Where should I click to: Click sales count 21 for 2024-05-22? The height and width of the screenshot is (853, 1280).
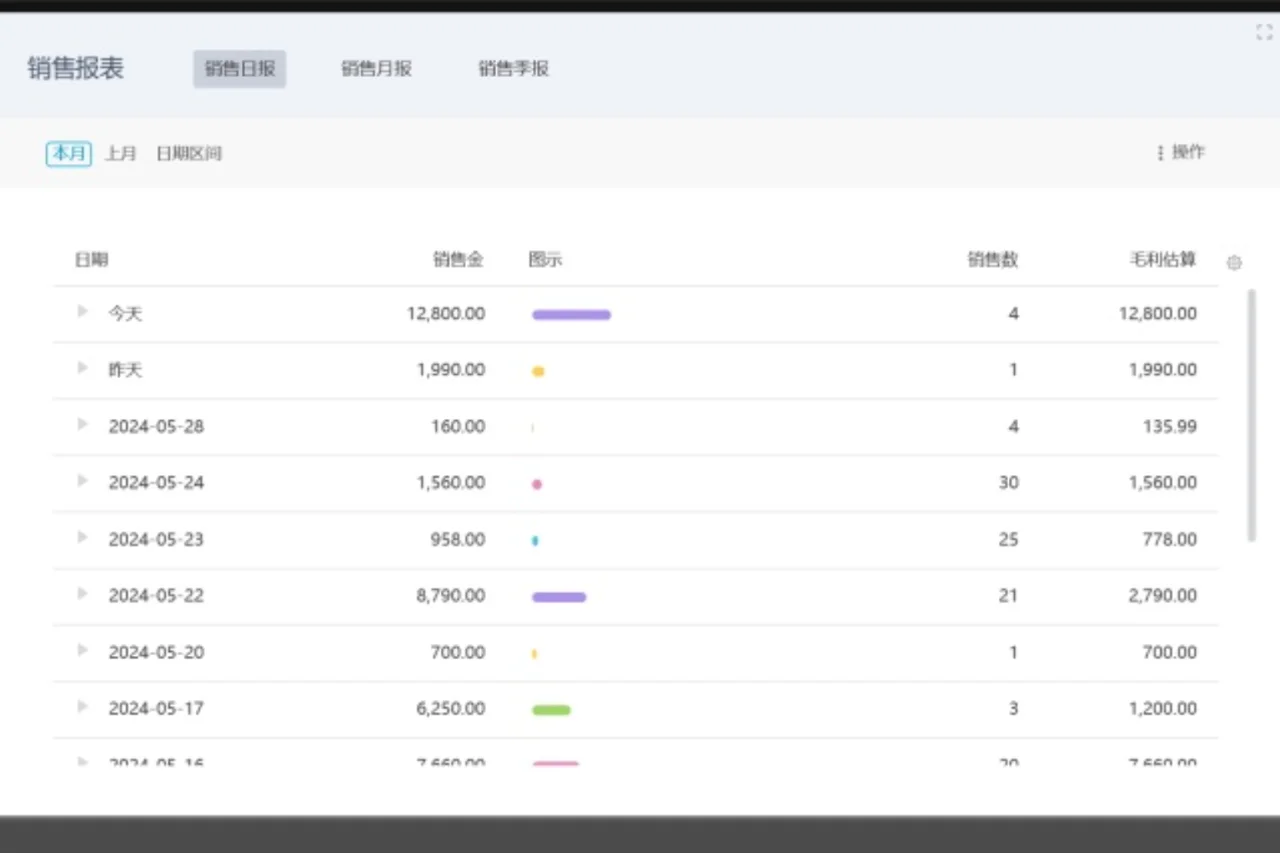(x=1008, y=595)
